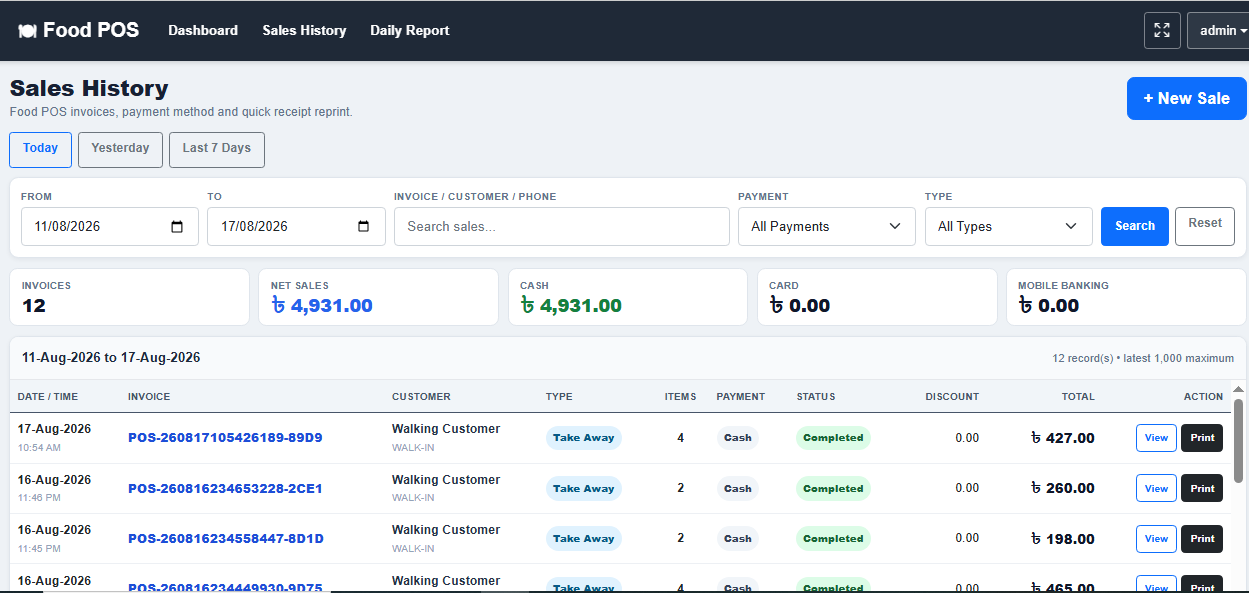
Task: Print the ৳ 427.00 invoice
Action: click(x=1202, y=438)
